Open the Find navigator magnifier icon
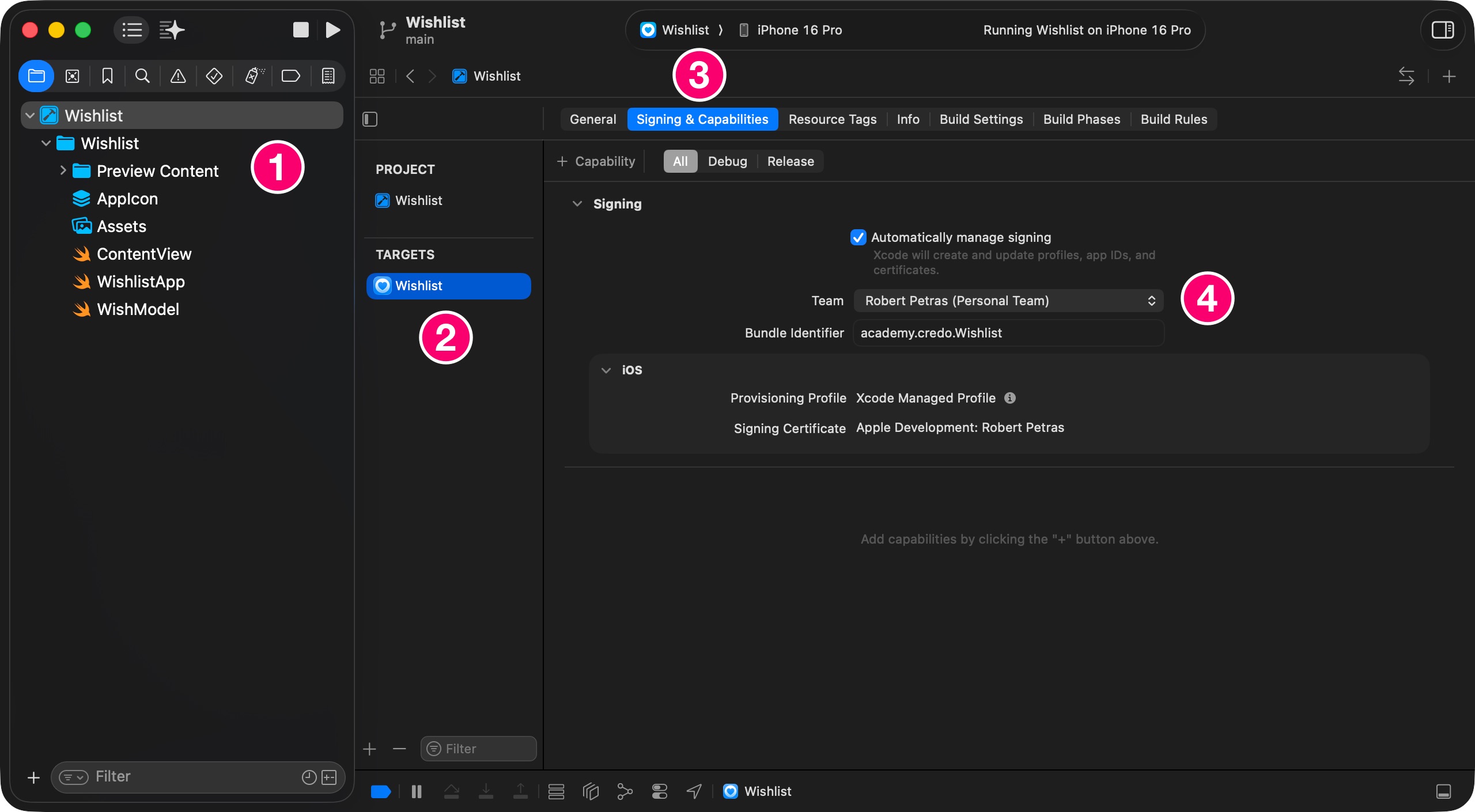The height and width of the screenshot is (812, 1475). click(x=142, y=76)
